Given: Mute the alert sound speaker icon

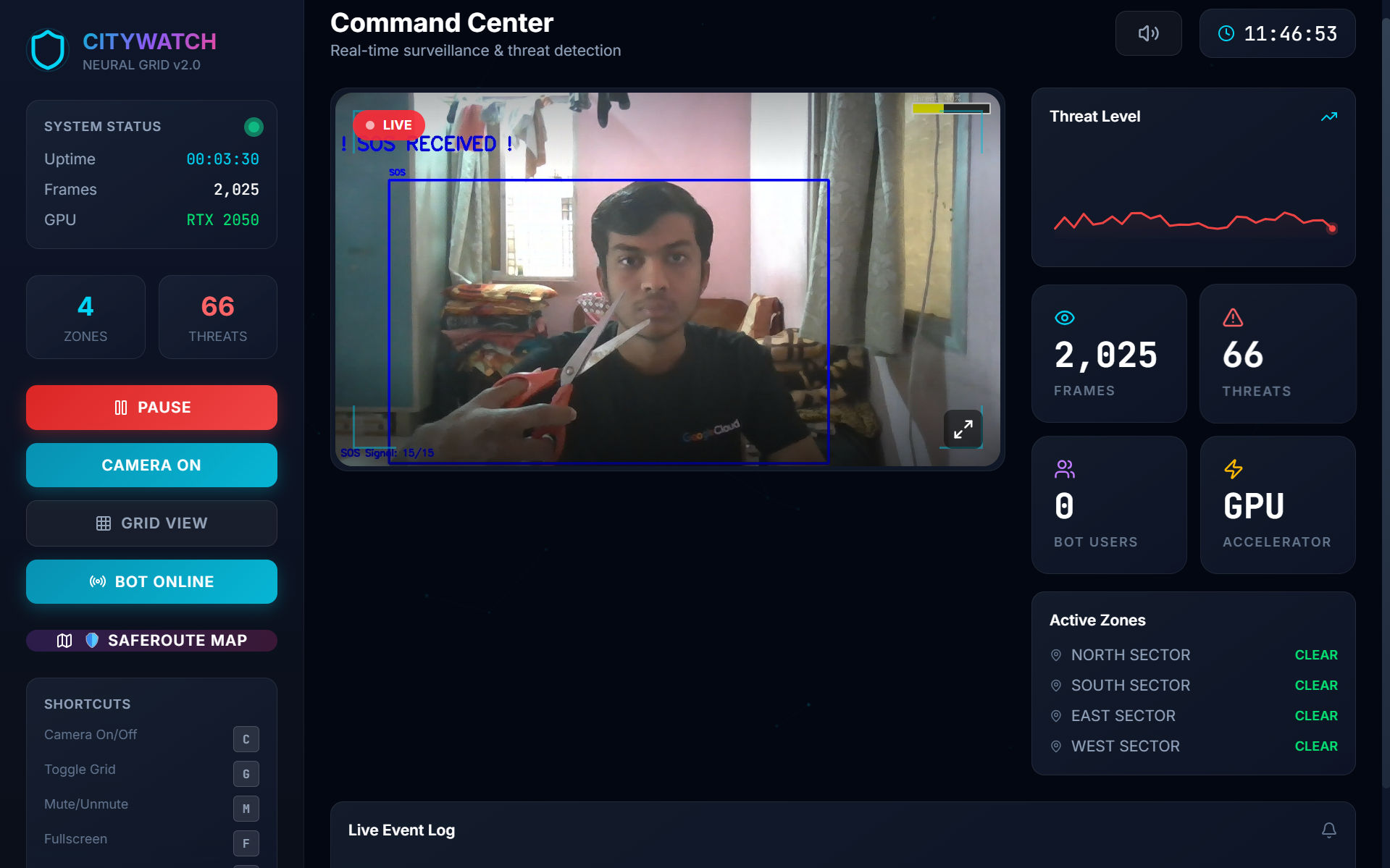Looking at the screenshot, I should point(1148,33).
